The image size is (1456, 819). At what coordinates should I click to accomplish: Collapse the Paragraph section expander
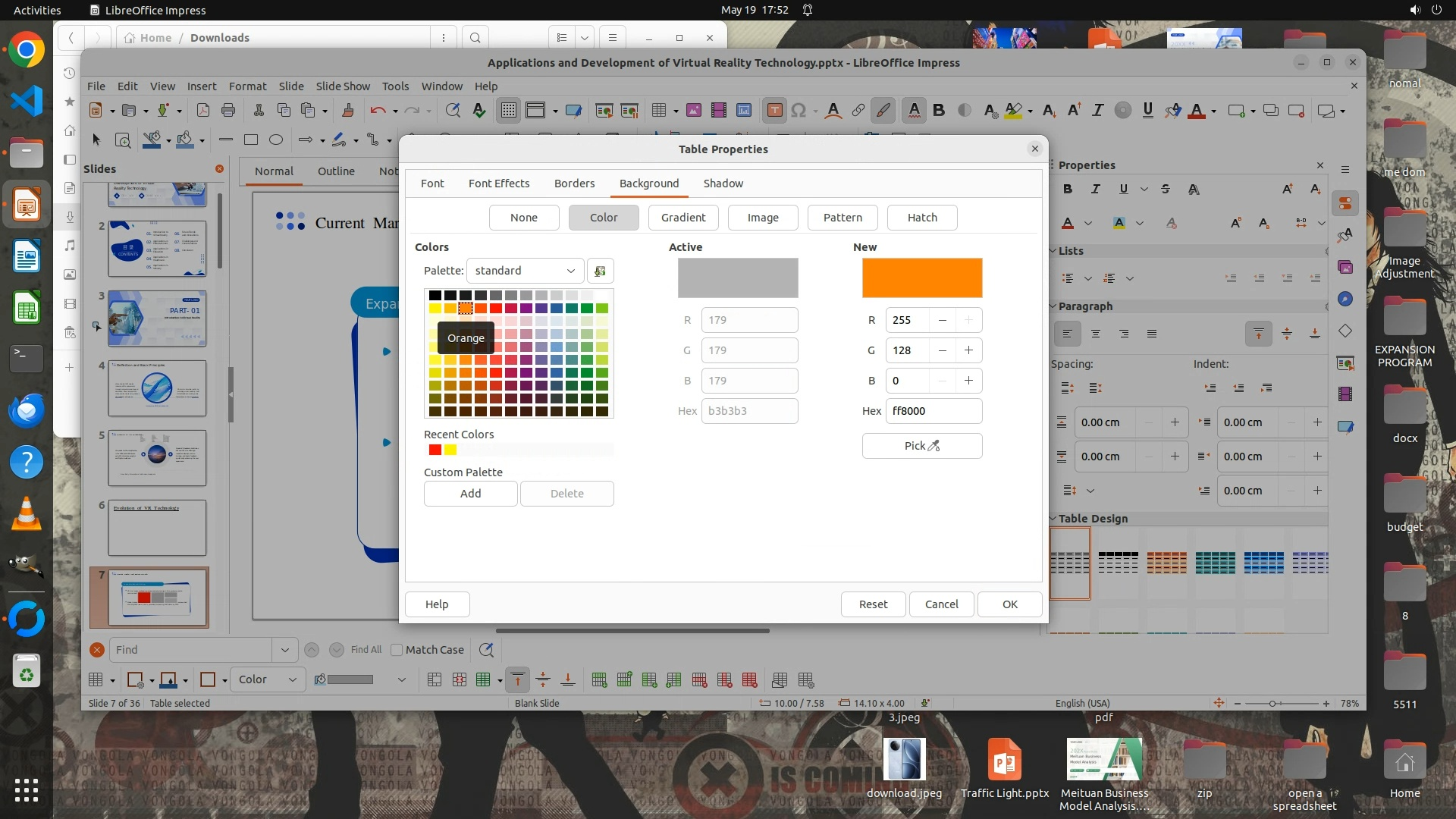click(1053, 306)
